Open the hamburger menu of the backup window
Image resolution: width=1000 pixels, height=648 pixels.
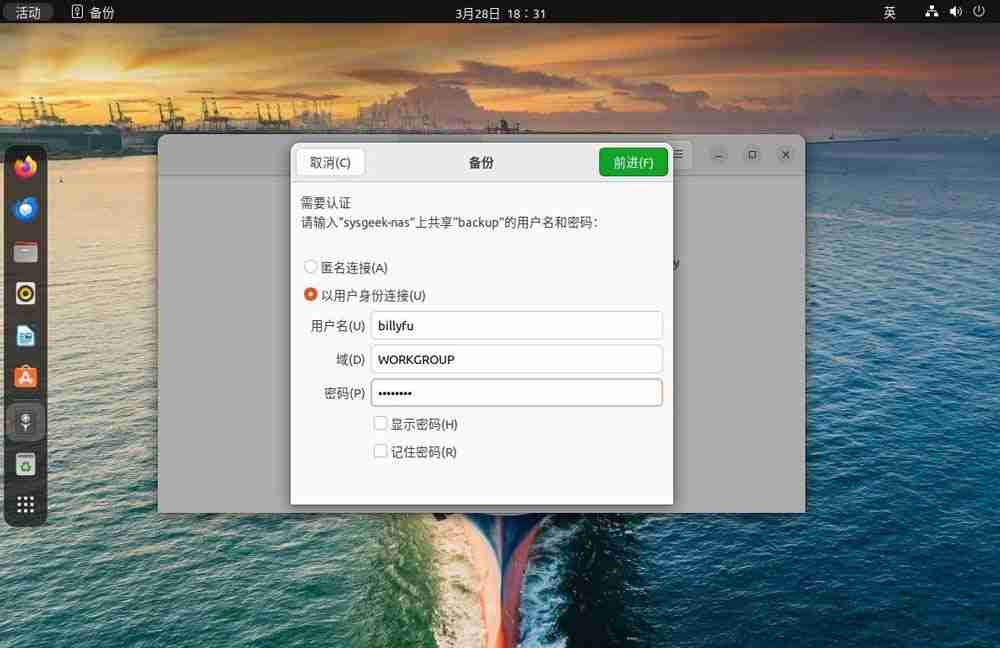677,154
